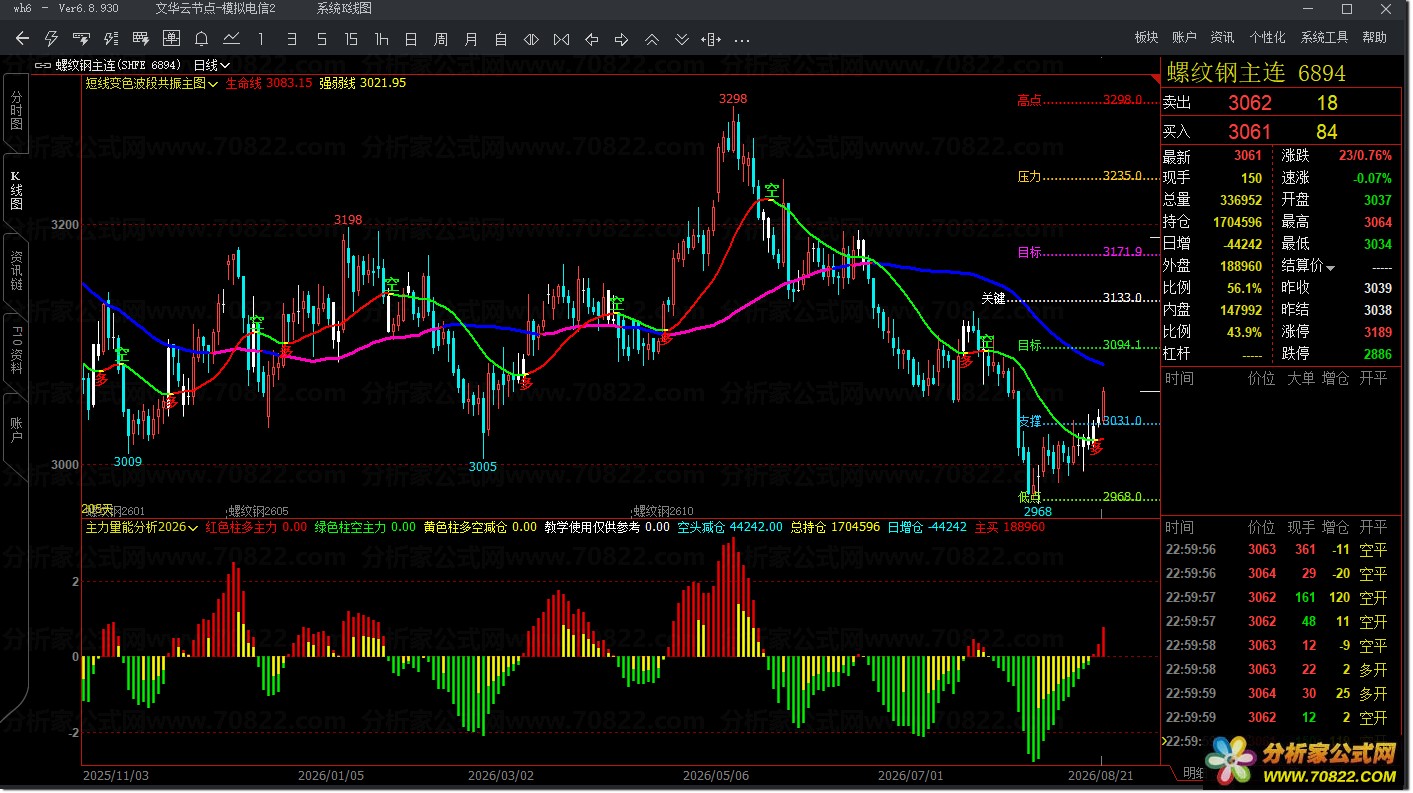The height and width of the screenshot is (793, 1413).
Task: Click the hollow left arrow icon
Action: (591, 39)
